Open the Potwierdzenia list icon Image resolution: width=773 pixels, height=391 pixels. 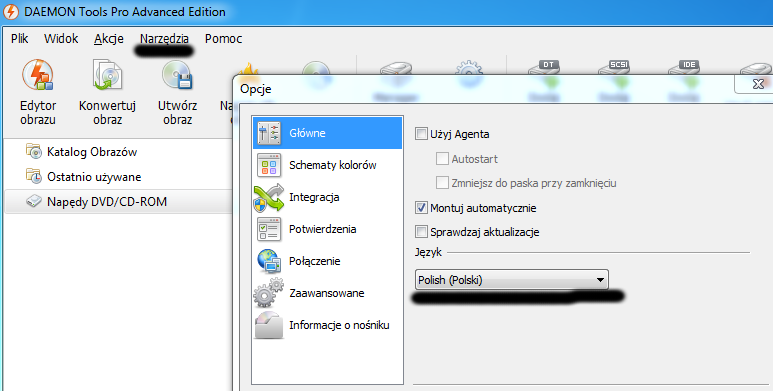pos(269,229)
